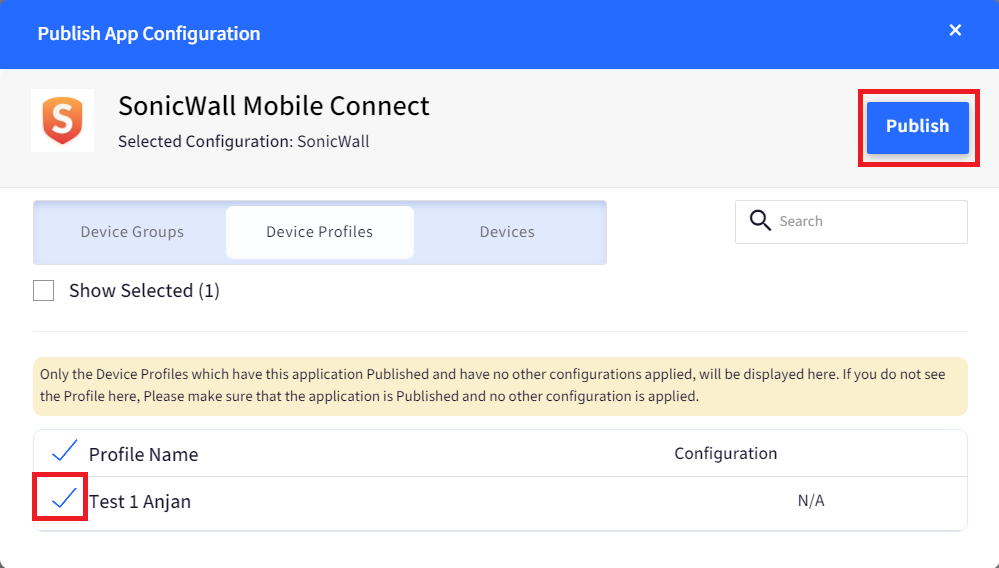Select the Device Profiles tab

point(320,232)
